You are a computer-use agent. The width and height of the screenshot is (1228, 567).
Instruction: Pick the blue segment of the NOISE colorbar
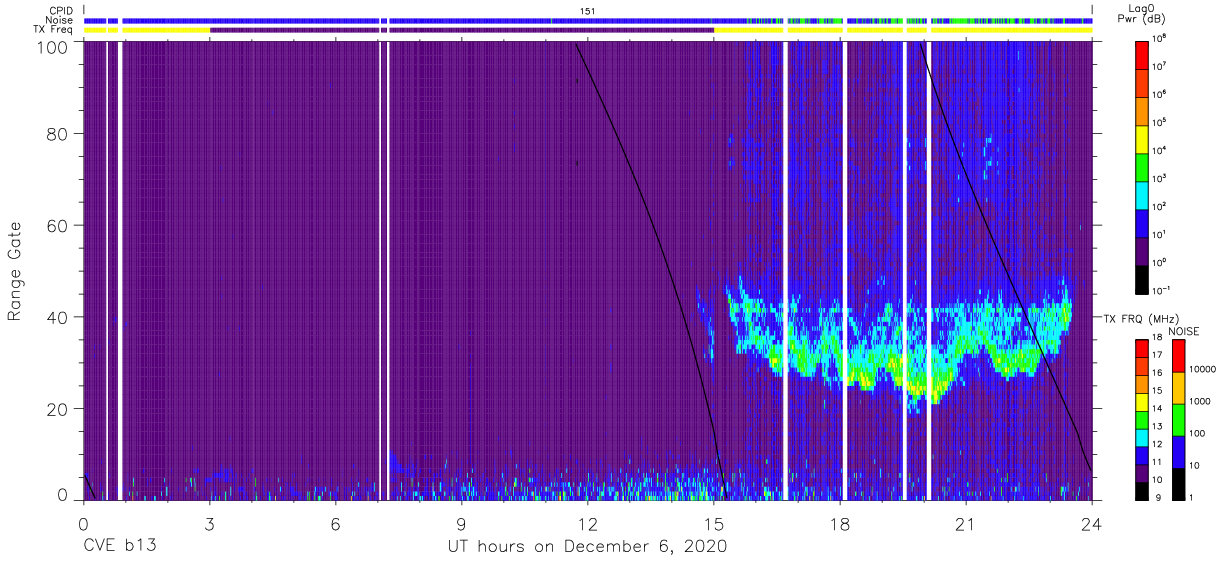(x=1178, y=452)
